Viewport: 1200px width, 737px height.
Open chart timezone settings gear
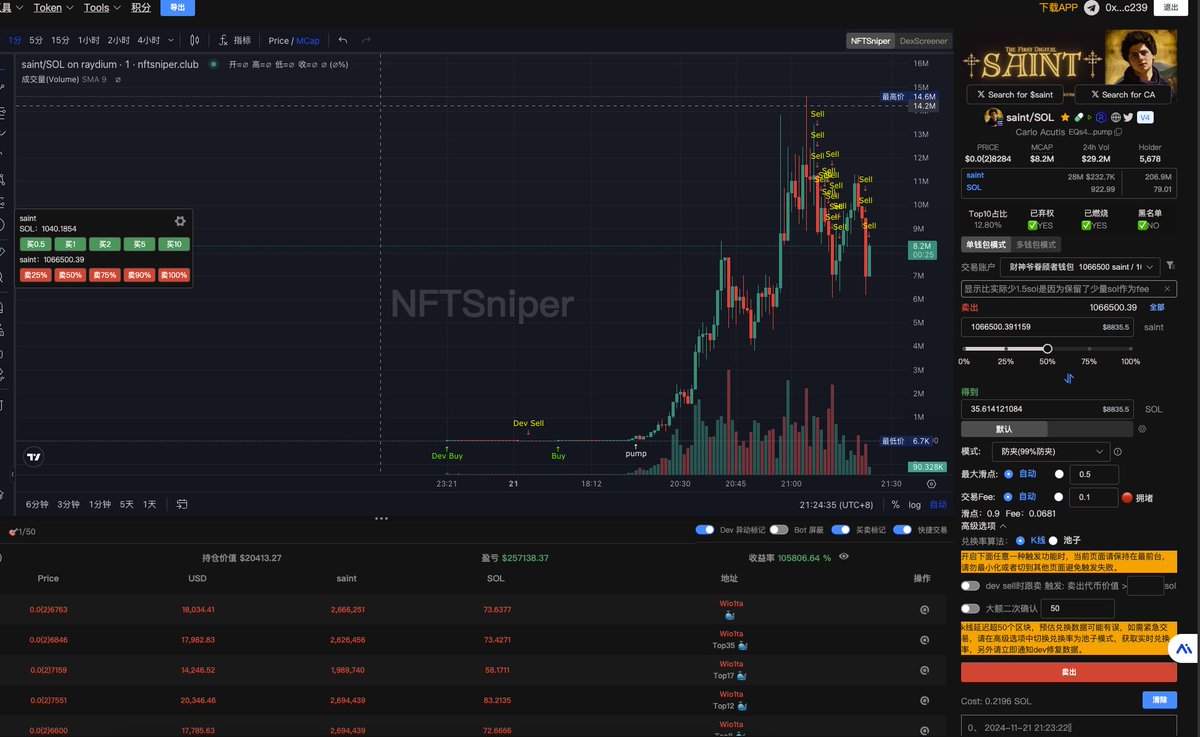[931, 484]
